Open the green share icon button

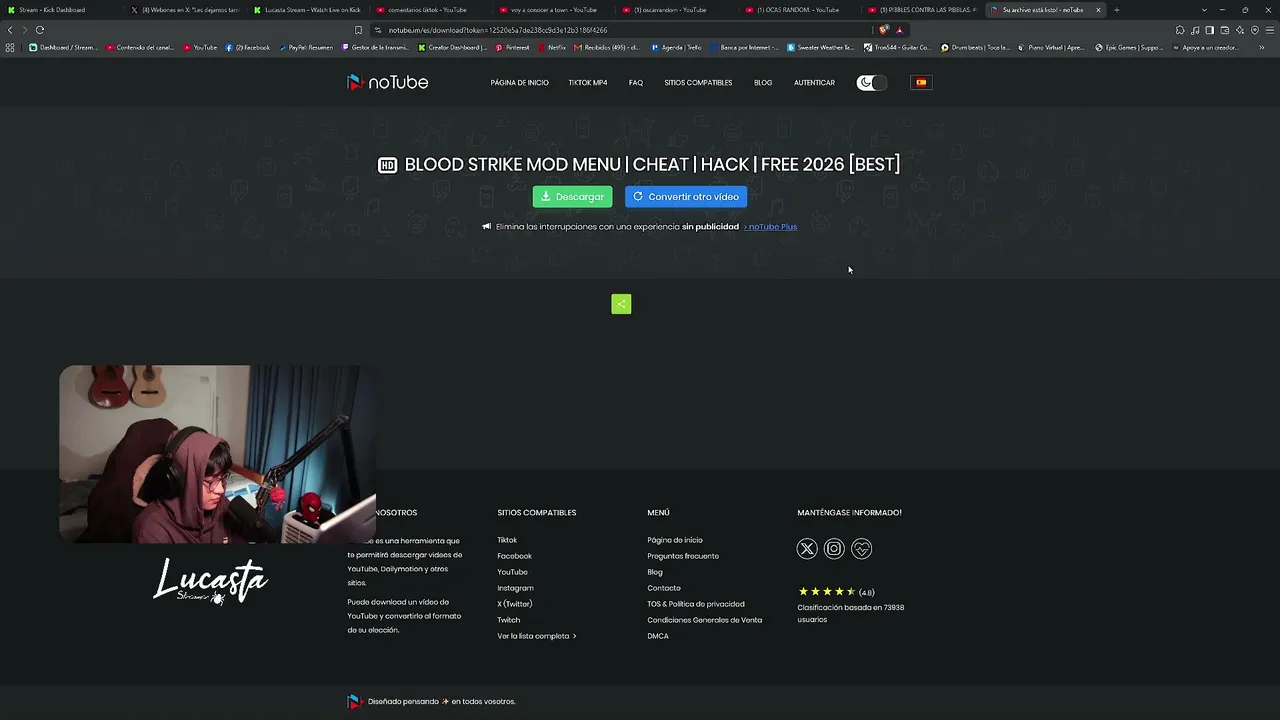tap(621, 304)
